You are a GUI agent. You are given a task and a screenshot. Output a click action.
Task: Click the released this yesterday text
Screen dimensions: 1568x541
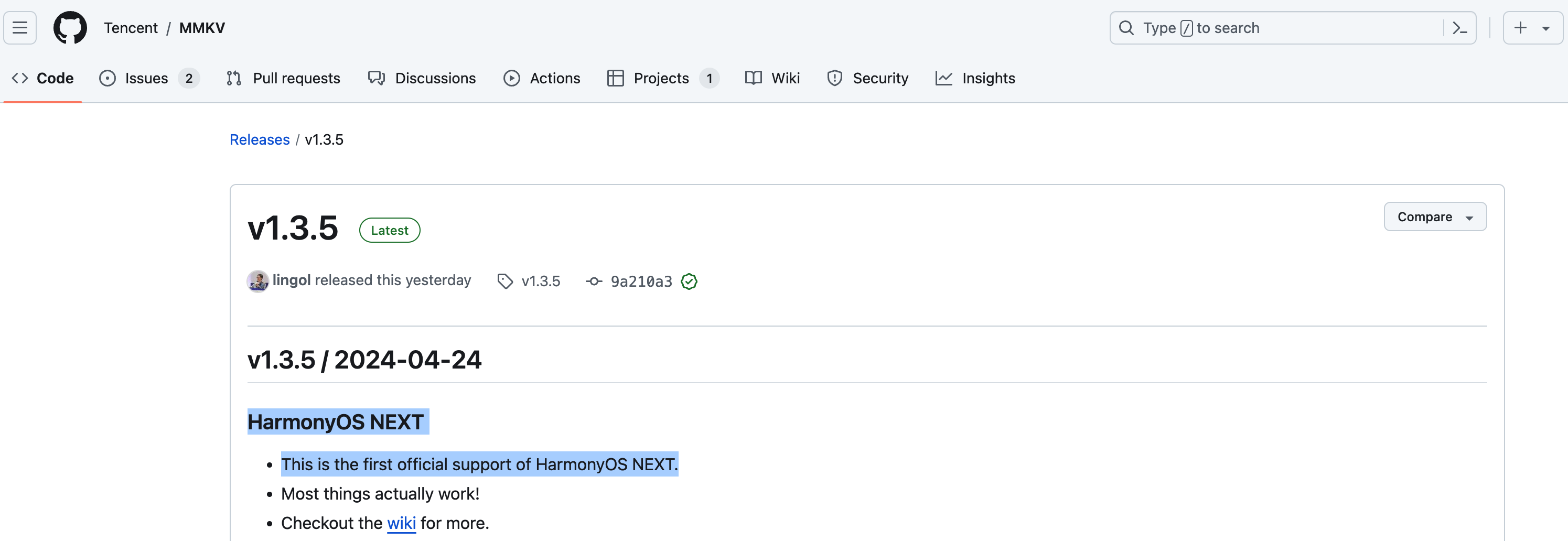click(393, 280)
